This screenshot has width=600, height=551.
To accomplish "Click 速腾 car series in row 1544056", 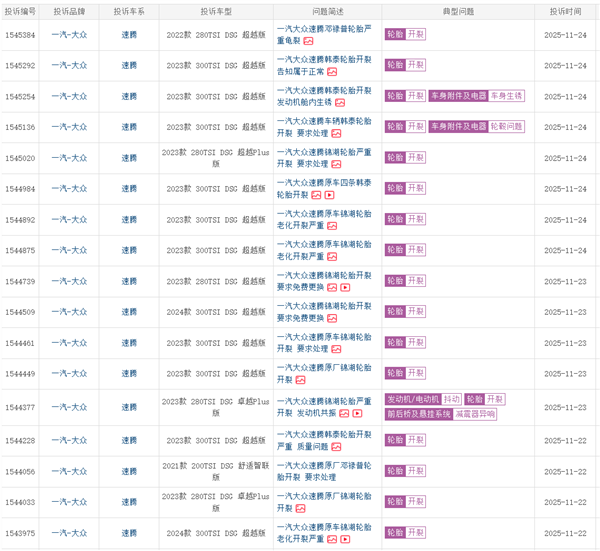I will [x=130, y=471].
